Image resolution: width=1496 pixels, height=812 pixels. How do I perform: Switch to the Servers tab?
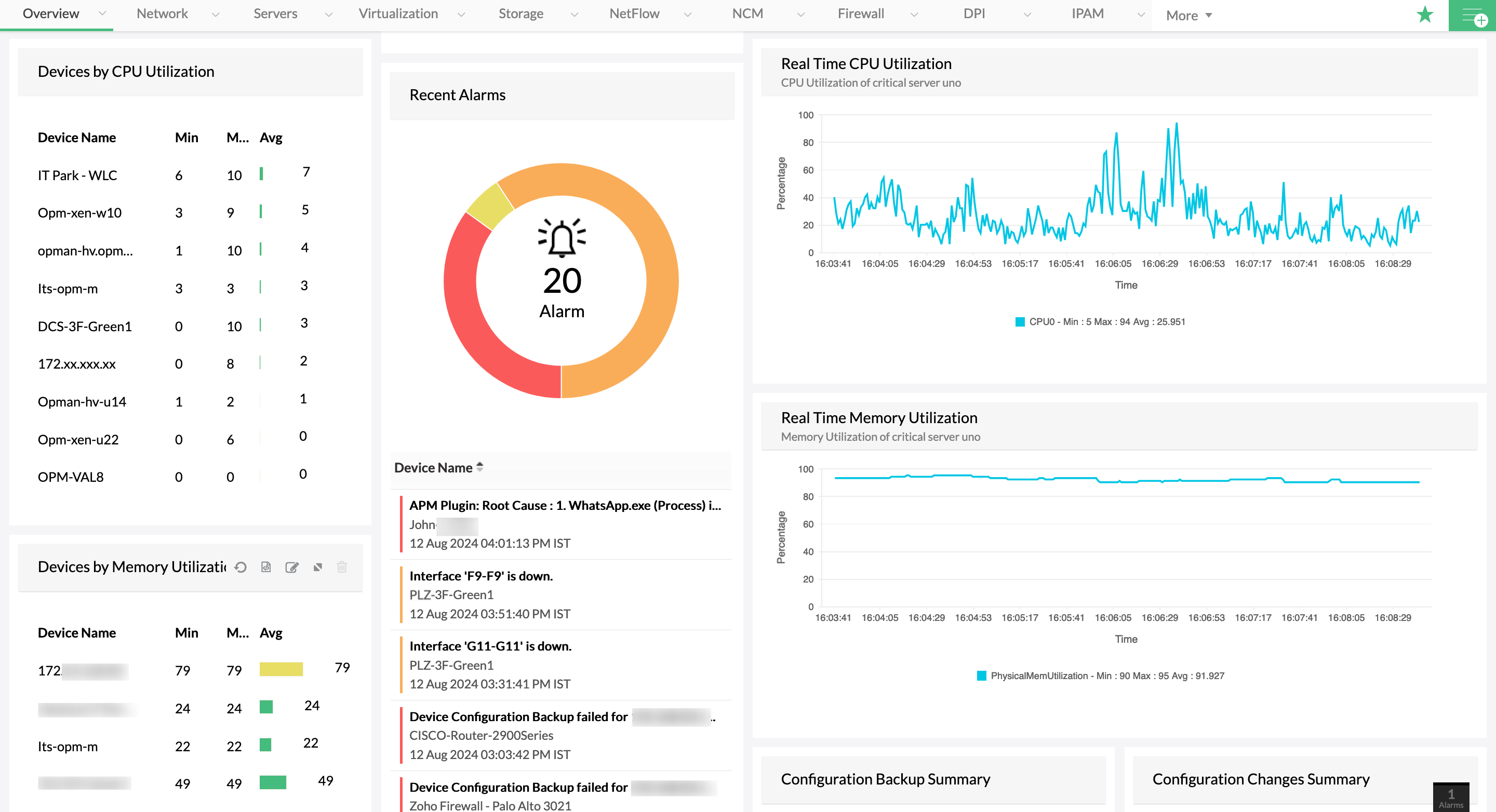point(275,14)
